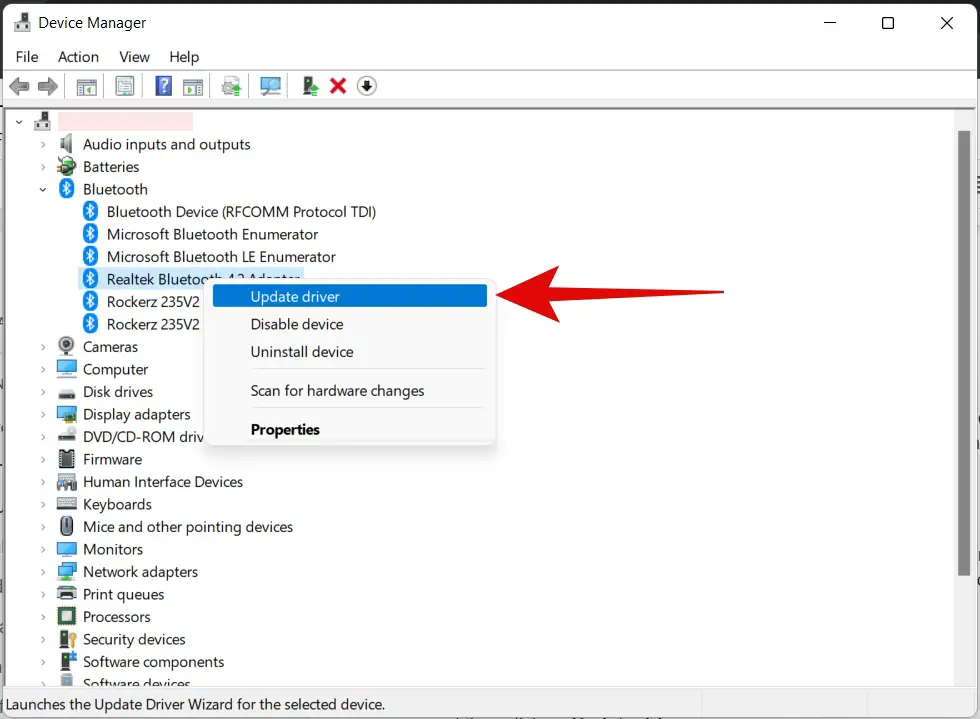Click the Scan for hardware changes monitor icon

(x=270, y=86)
